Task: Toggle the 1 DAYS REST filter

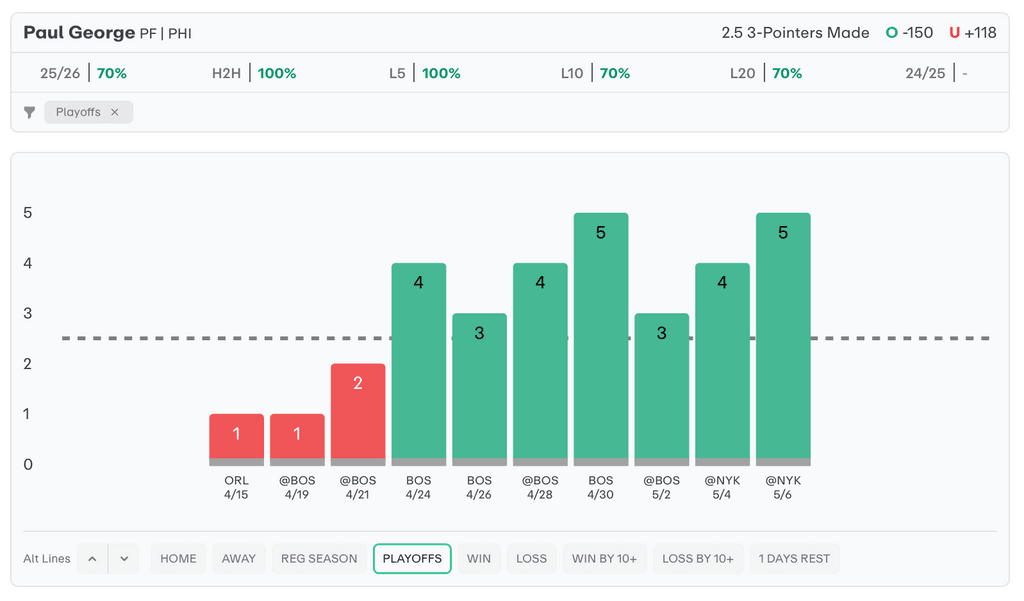Action: point(794,559)
